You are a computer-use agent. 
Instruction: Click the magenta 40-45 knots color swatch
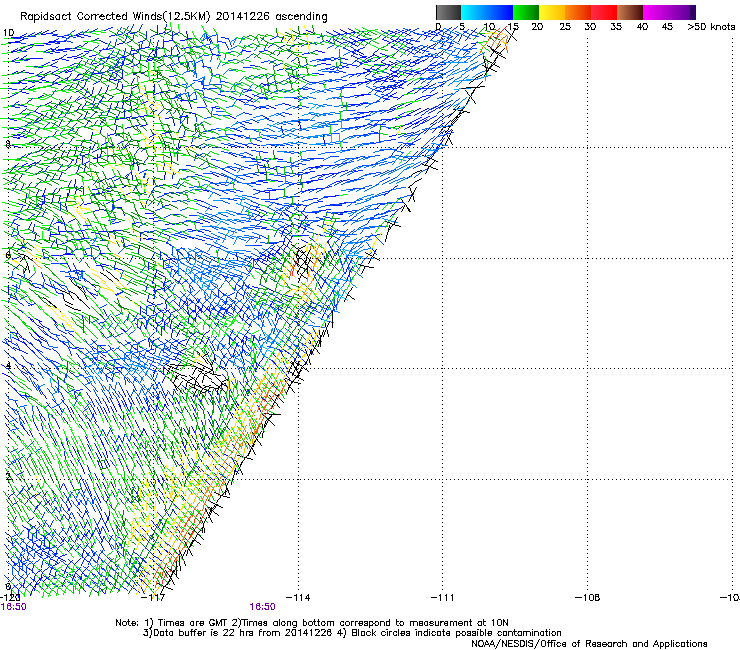tap(656, 12)
